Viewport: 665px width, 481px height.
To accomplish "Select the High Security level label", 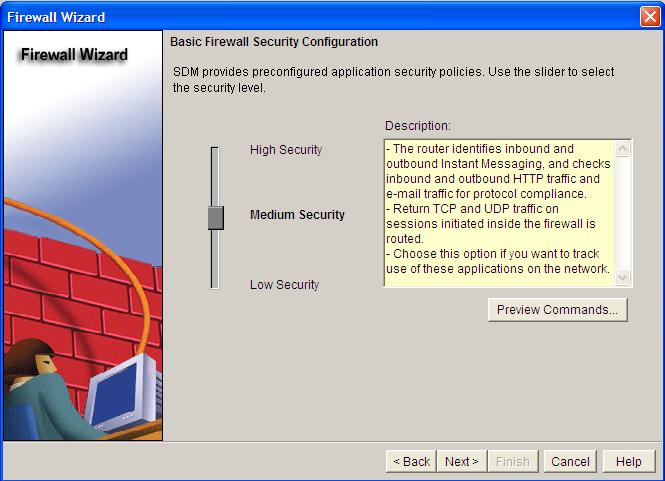I will point(286,150).
